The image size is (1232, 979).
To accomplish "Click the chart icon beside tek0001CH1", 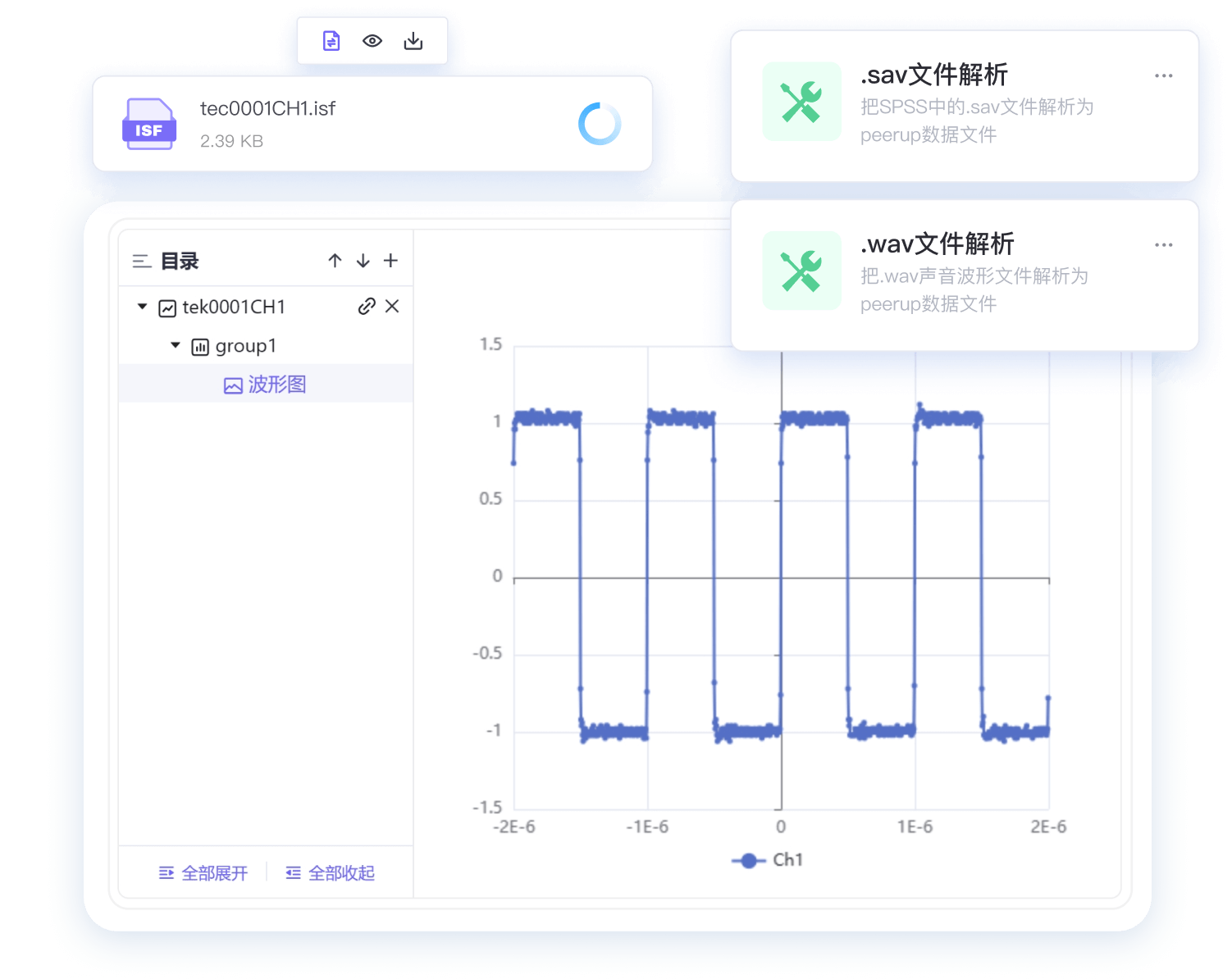I will click(x=167, y=307).
